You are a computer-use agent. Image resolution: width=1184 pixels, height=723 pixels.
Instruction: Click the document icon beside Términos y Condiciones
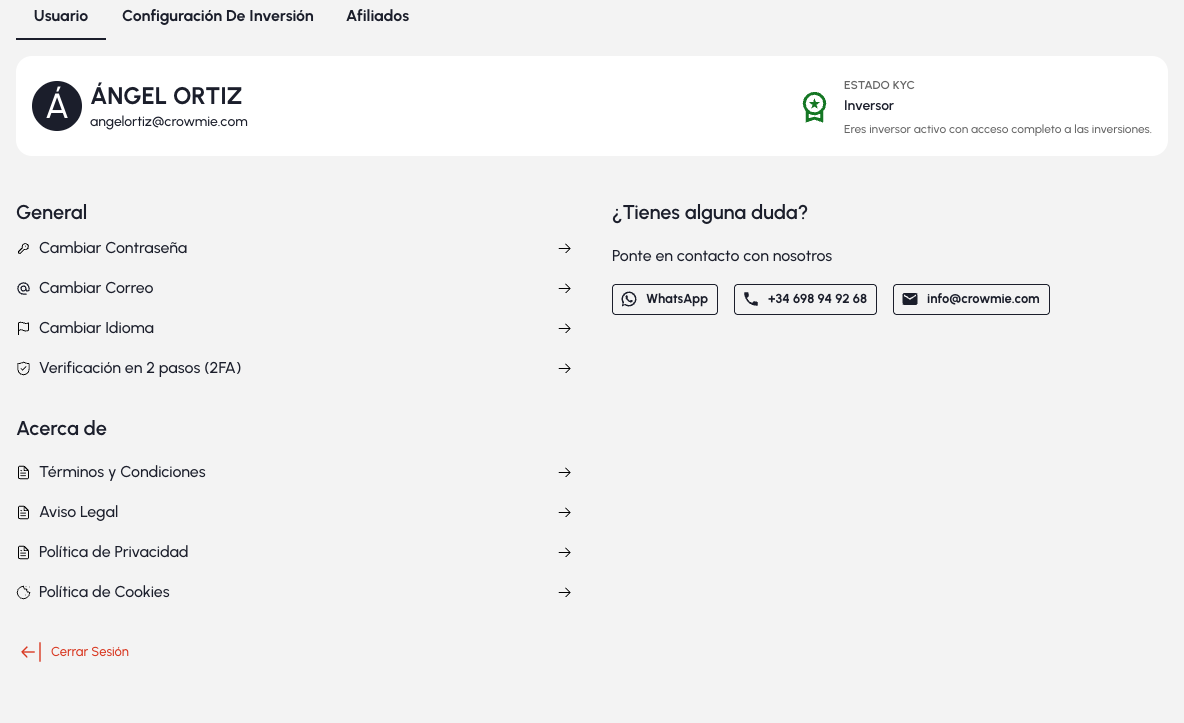click(23, 472)
